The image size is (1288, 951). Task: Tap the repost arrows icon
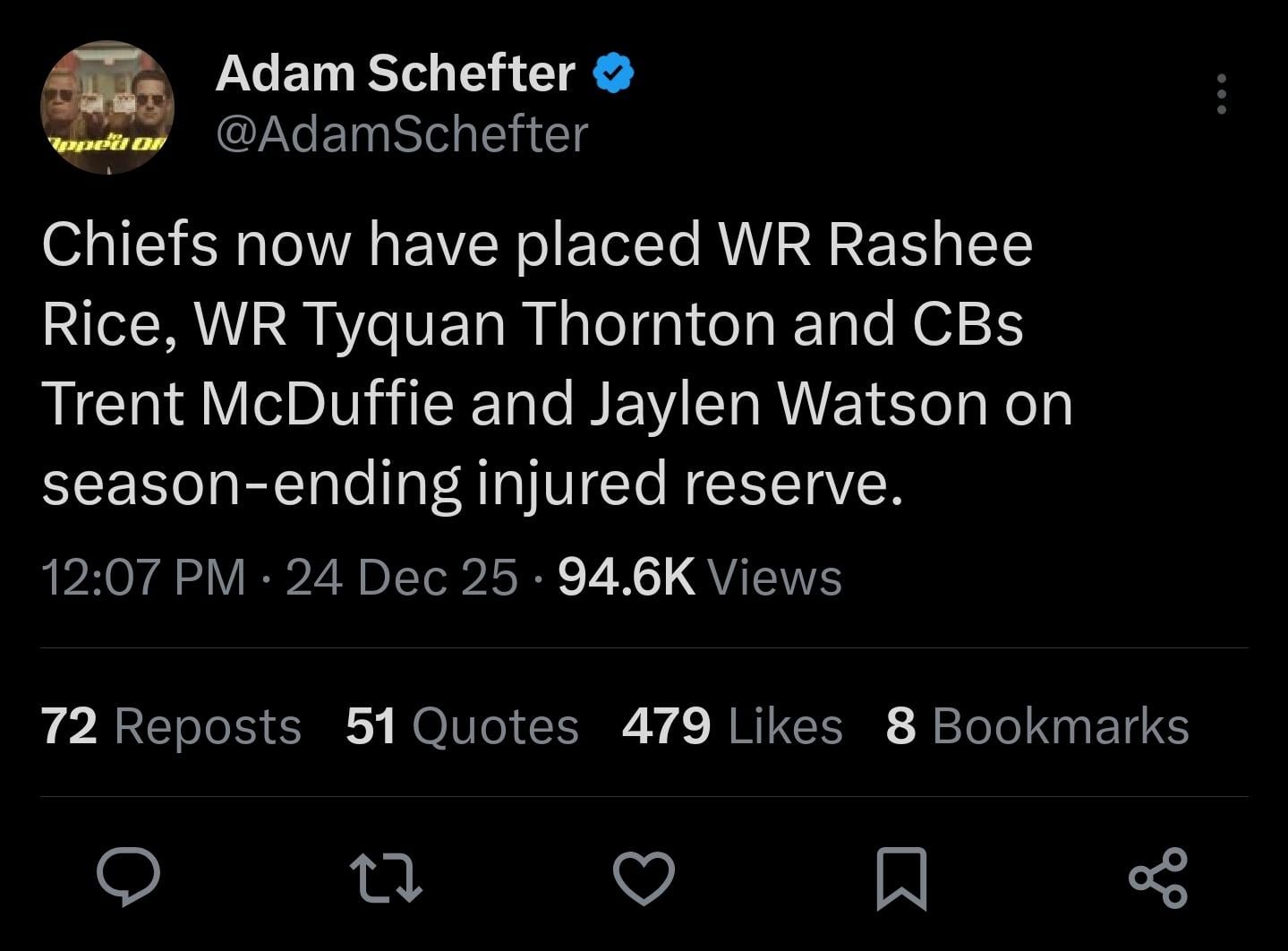tap(386, 876)
